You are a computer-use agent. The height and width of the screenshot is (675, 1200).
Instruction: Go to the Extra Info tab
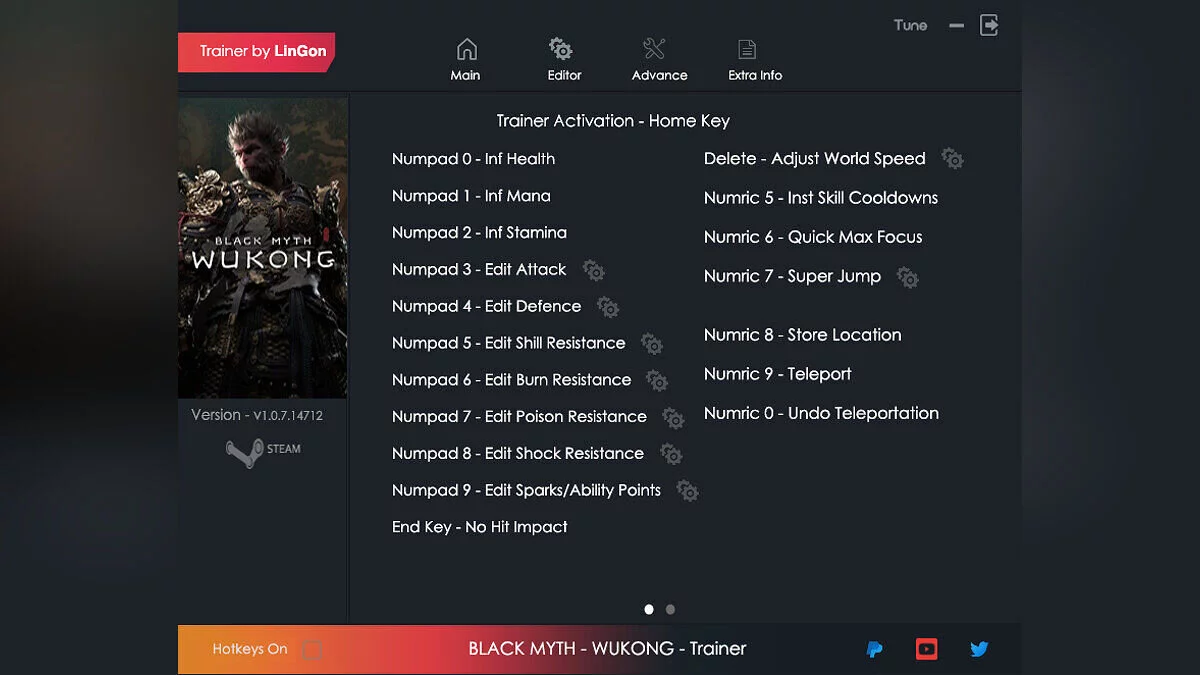click(x=754, y=60)
